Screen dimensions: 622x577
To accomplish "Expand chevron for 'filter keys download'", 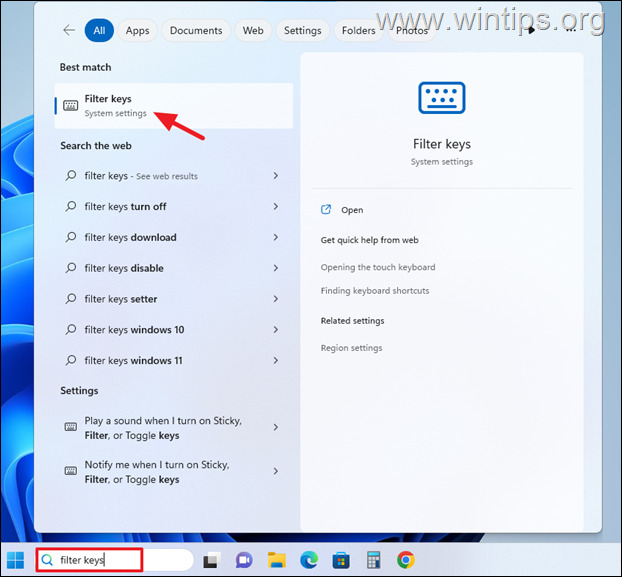I will tap(276, 237).
